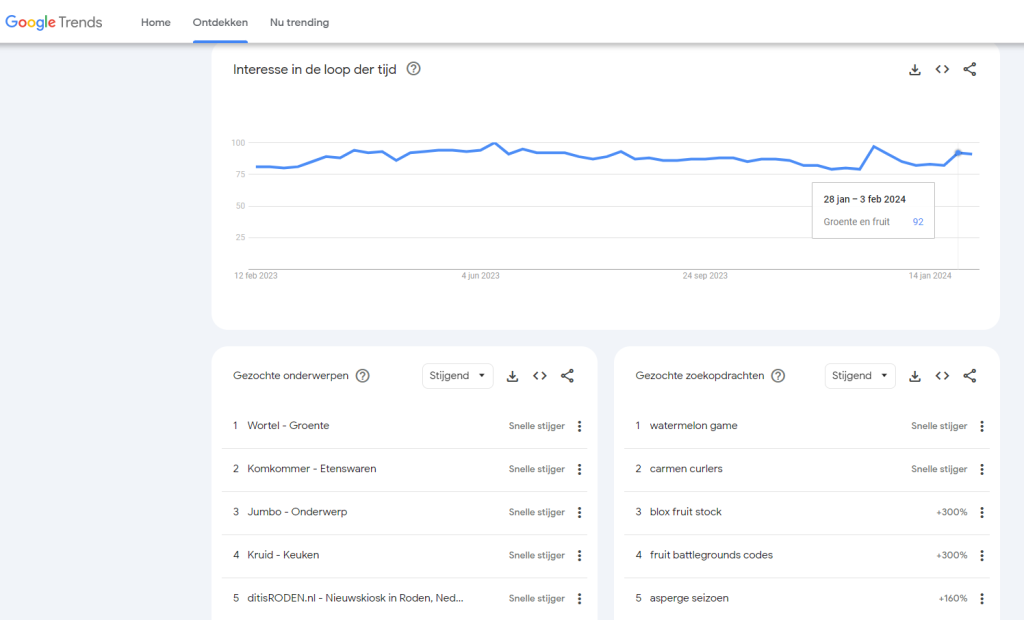Open help icon next to 'Interesse in de loop der tijd'

pos(414,70)
